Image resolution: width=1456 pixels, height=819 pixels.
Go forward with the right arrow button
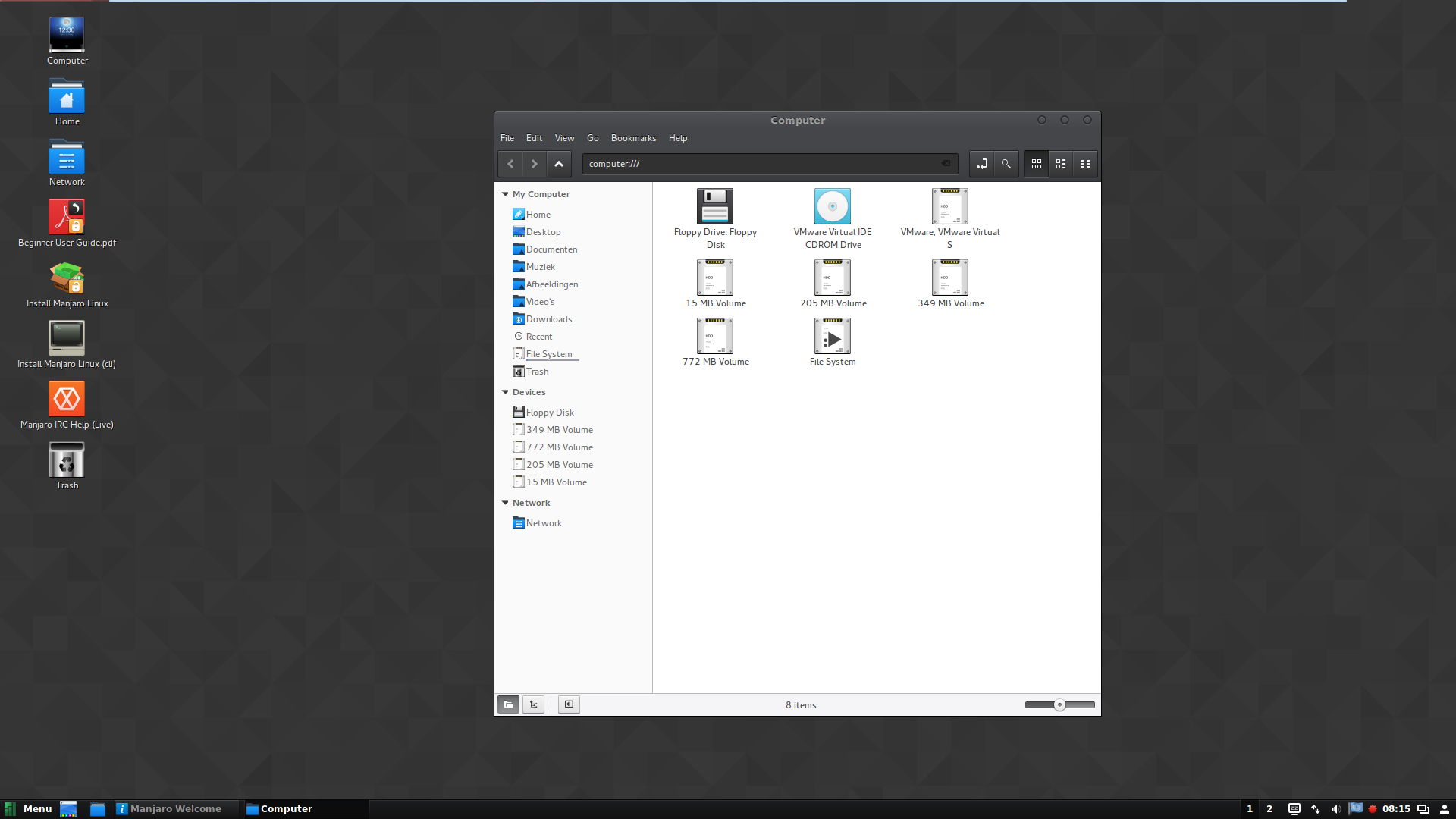pyautogui.click(x=535, y=164)
